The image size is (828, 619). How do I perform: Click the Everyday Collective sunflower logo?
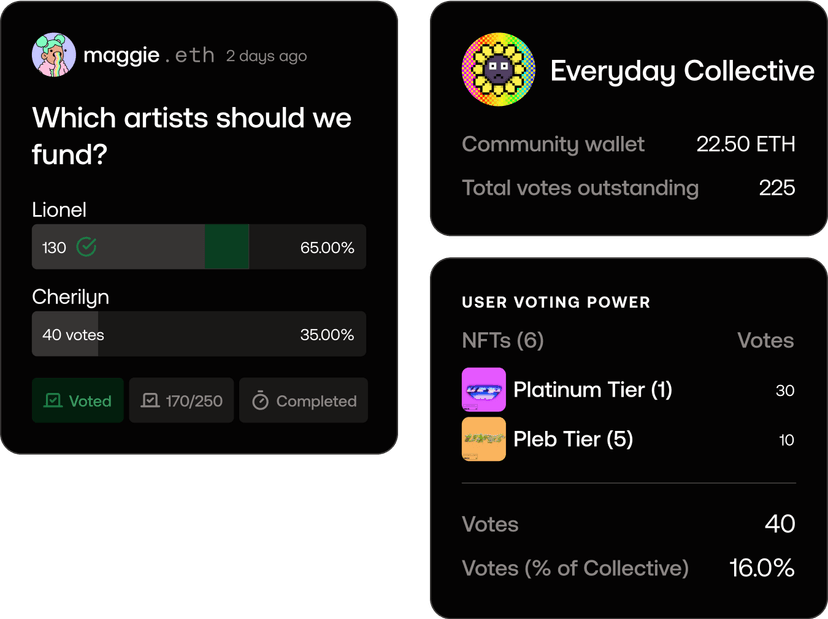[x=498, y=71]
